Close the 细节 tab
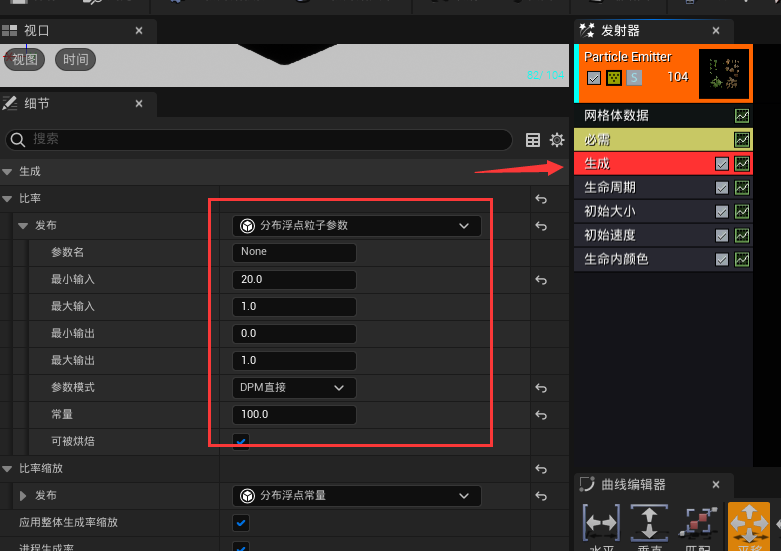 click(x=139, y=104)
